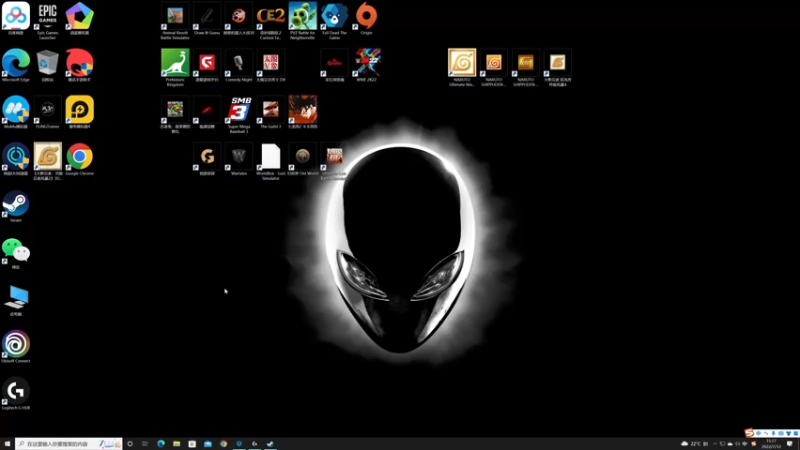Open the golden G game shortcut

207,159
